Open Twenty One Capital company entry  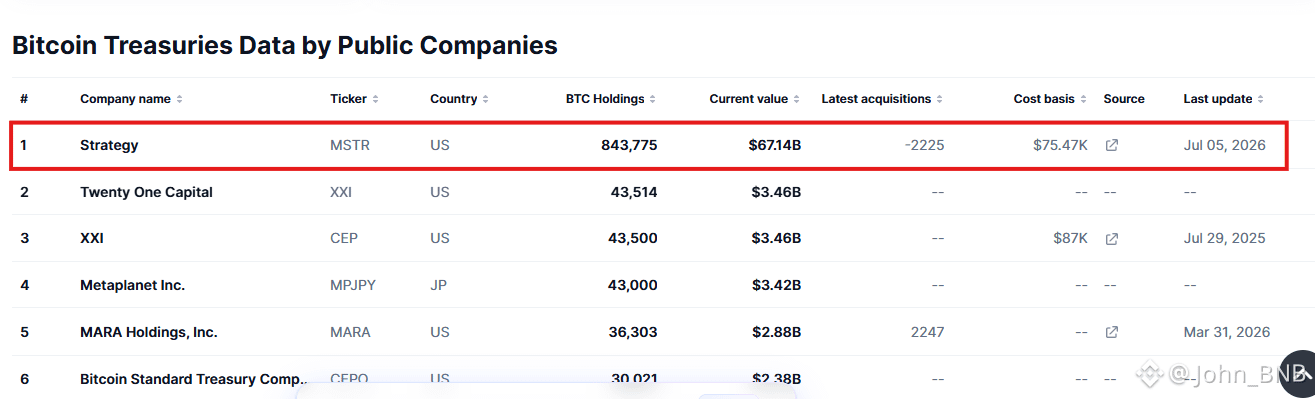(x=146, y=192)
